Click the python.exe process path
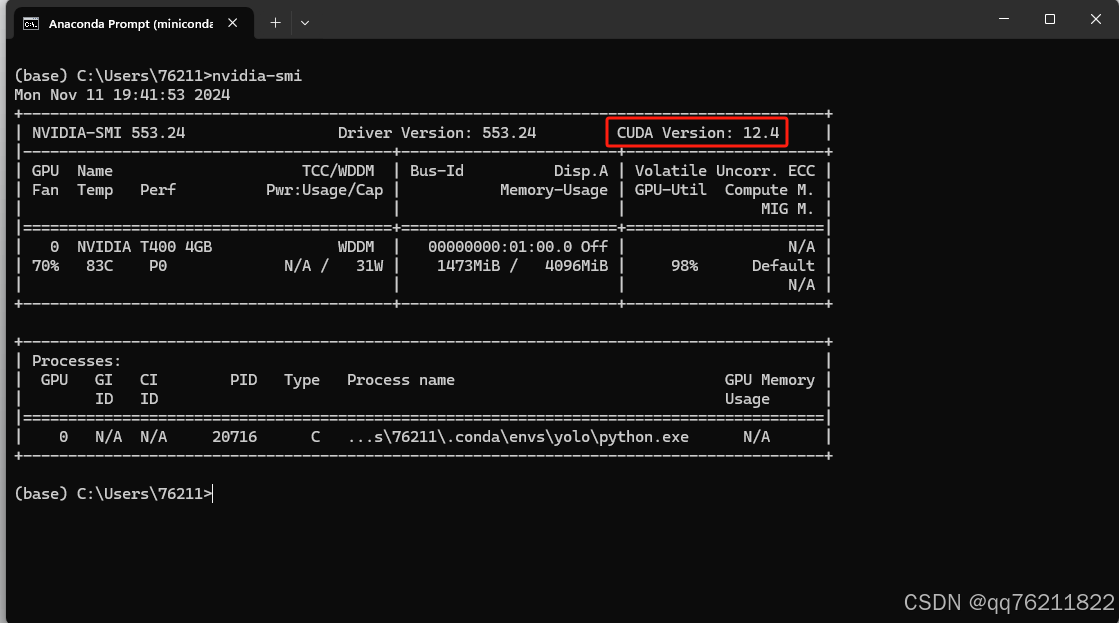Image resolution: width=1119 pixels, height=623 pixels. point(516,436)
